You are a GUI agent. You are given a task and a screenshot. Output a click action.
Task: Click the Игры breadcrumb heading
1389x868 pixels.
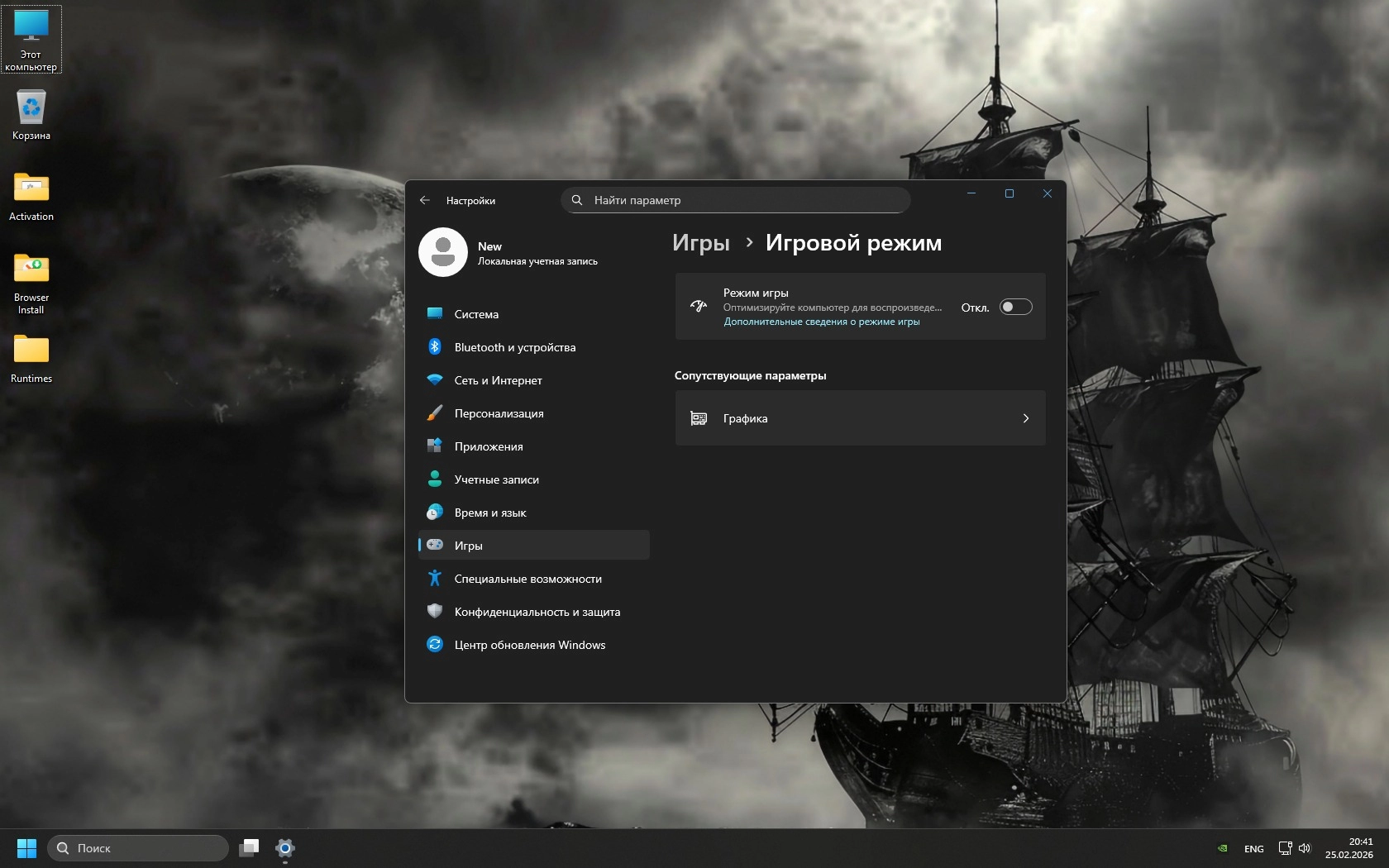point(700,243)
